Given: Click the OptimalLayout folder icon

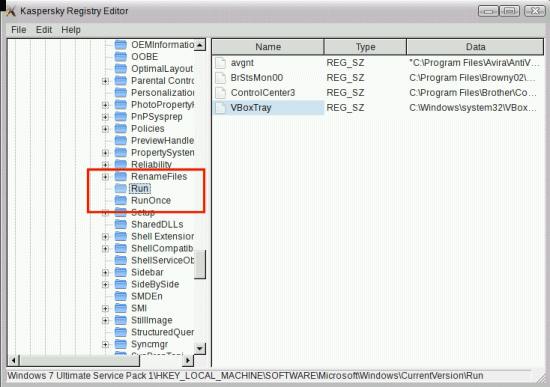Looking at the screenshot, I should (x=121, y=69).
